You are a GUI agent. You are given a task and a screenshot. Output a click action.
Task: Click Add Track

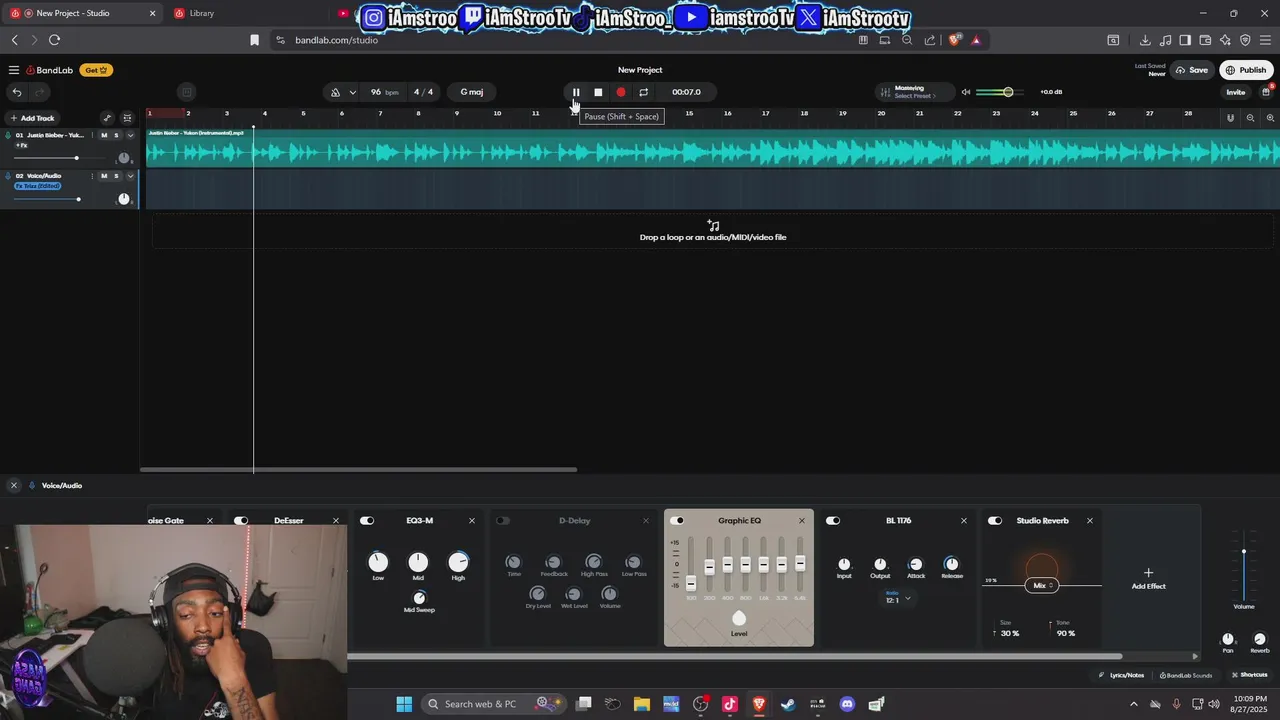33,118
